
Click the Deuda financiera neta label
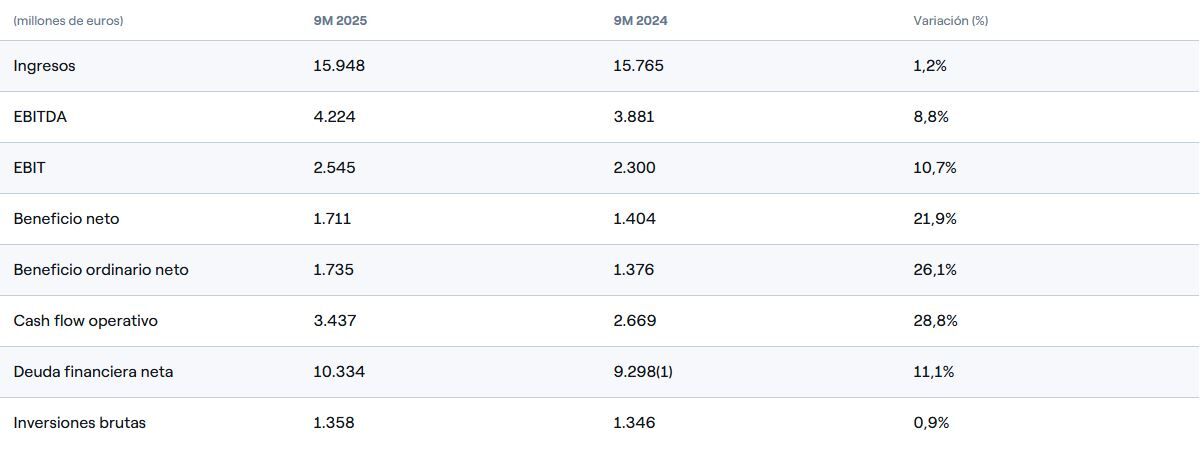point(93,372)
